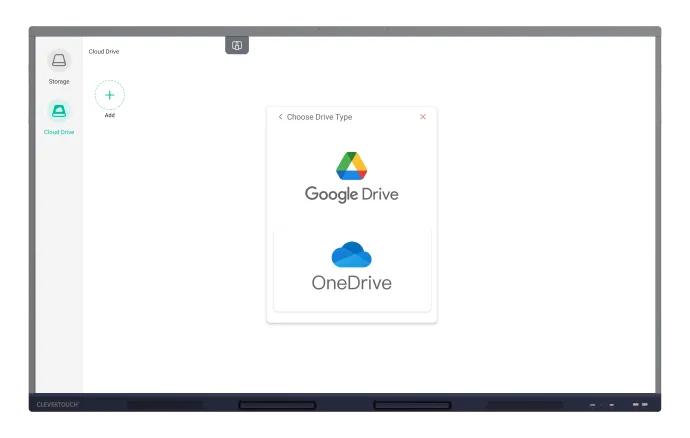
Task: Click the Cloud Drive label in sidebar
Action: click(59, 132)
